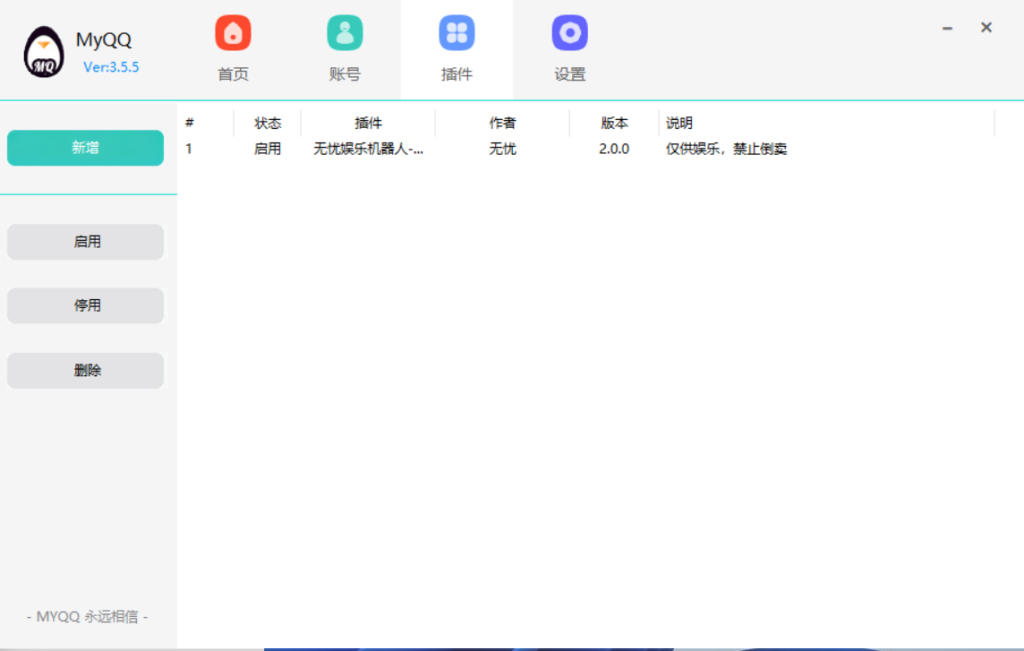
Task: Select the 无忧娱乐机器人 plugin row
Action: (x=368, y=149)
